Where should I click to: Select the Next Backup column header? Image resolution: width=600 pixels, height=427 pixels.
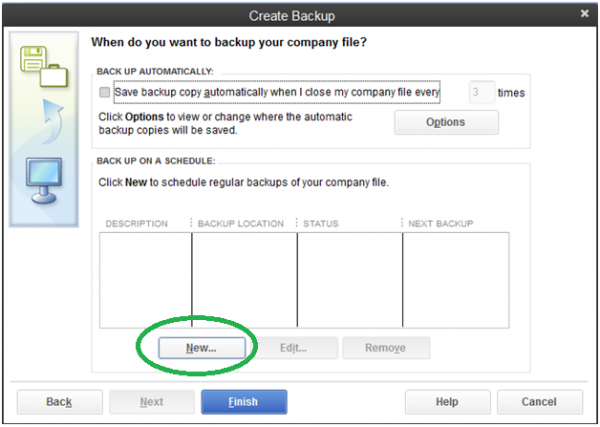[441, 224]
